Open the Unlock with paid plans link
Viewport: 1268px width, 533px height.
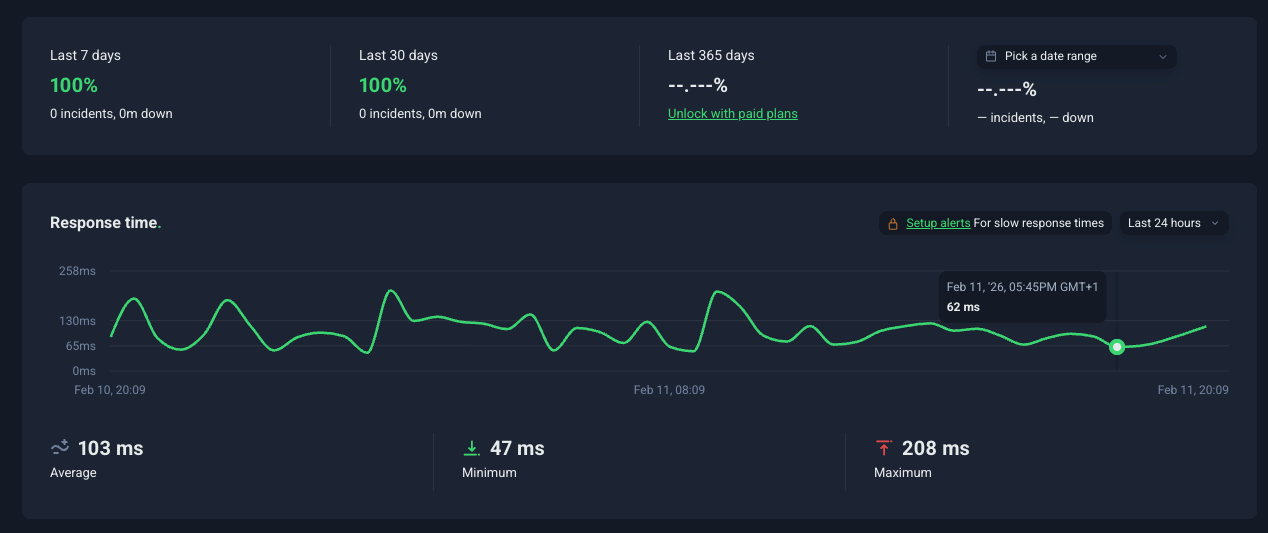(732, 114)
